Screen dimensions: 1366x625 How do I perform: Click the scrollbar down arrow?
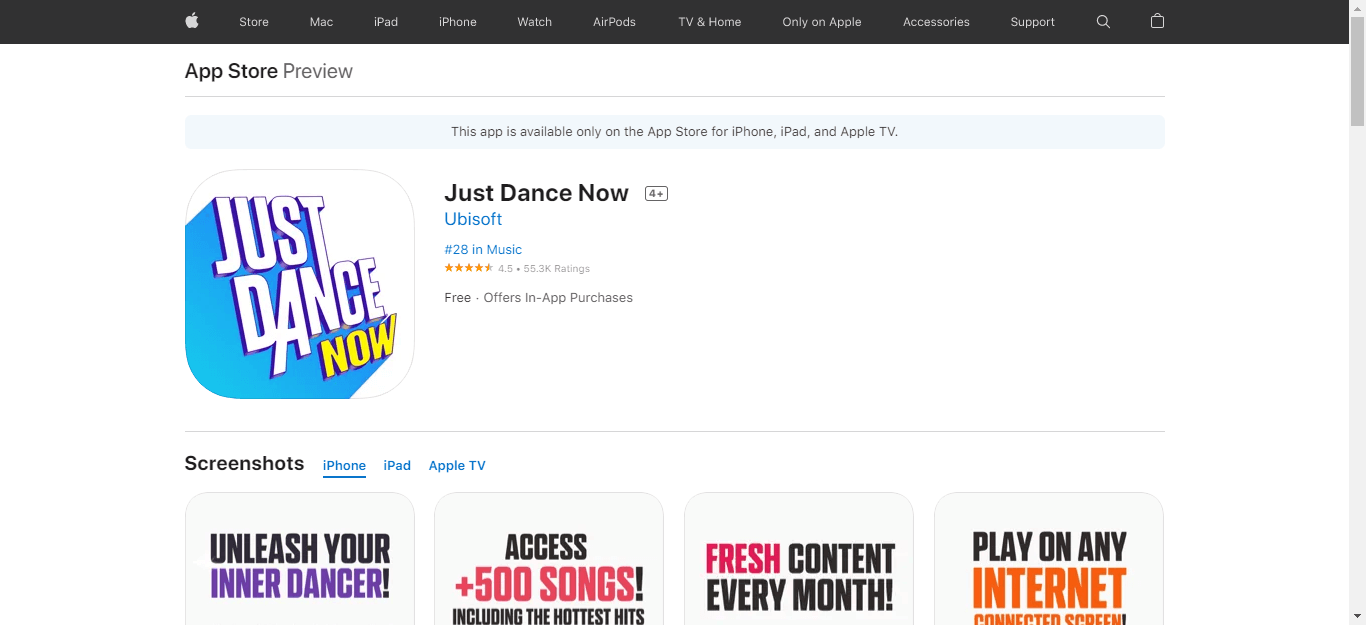tap(1358, 616)
